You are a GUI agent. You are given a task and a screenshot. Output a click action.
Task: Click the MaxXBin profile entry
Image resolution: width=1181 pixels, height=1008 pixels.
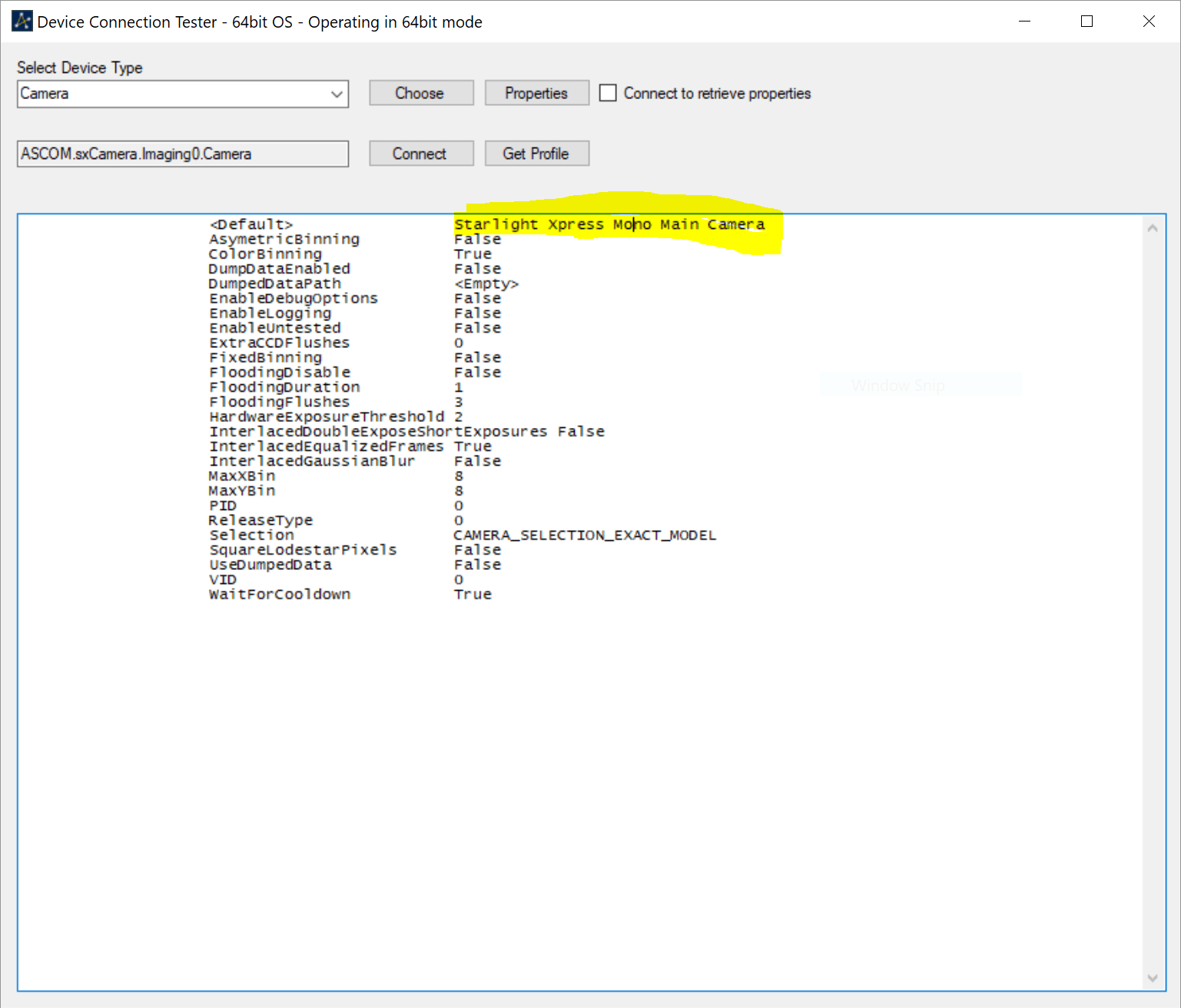pos(242,476)
